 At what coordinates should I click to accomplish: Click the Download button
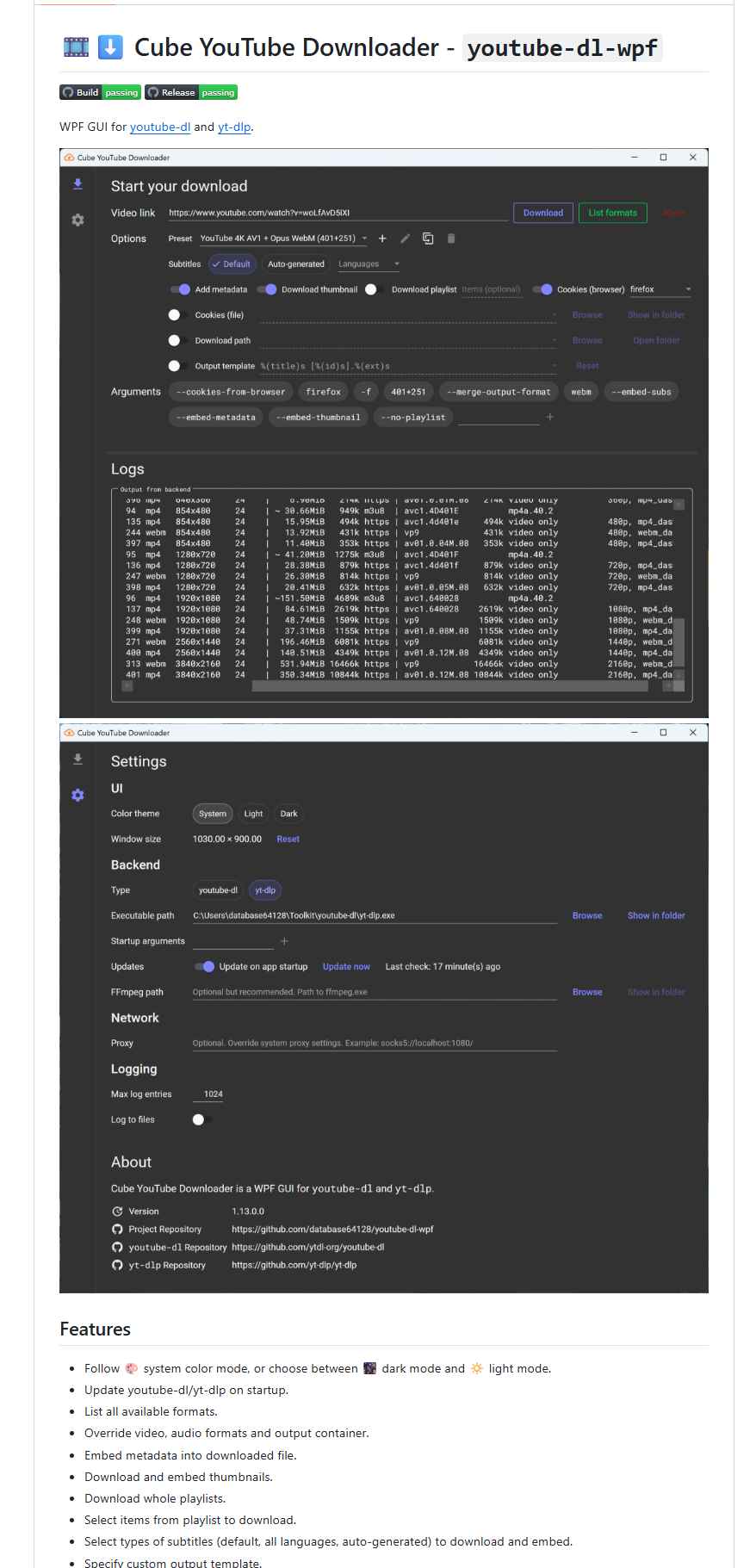(x=543, y=213)
